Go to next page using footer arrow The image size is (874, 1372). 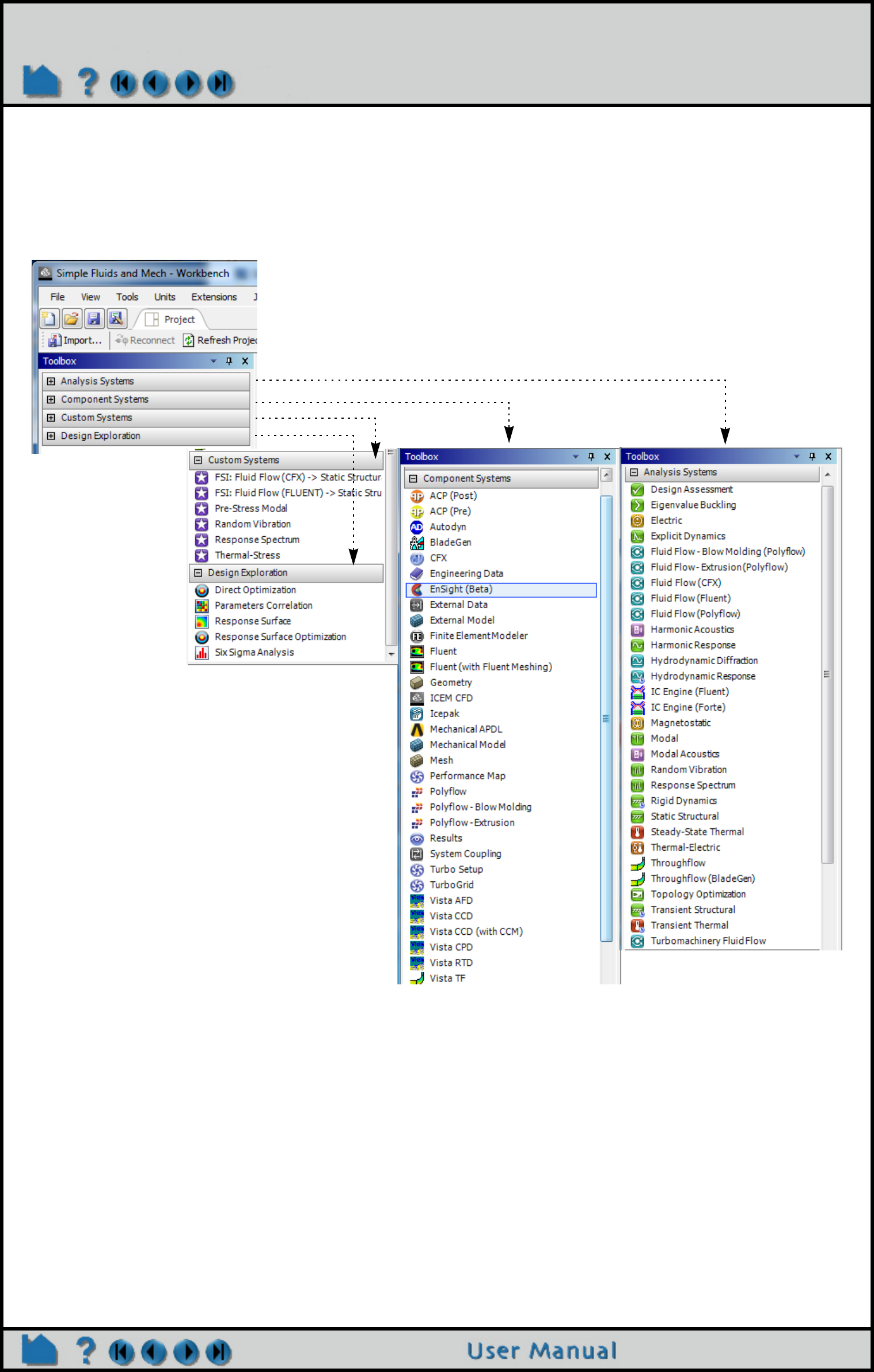[186, 1352]
